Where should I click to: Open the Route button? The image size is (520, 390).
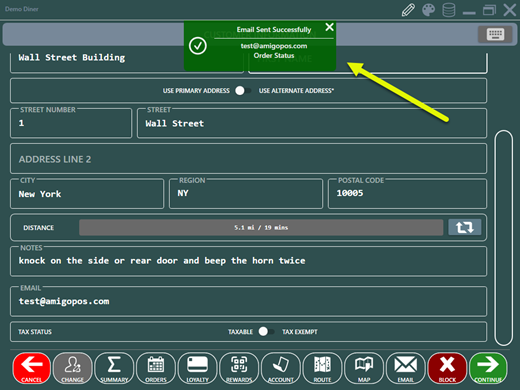click(322, 368)
